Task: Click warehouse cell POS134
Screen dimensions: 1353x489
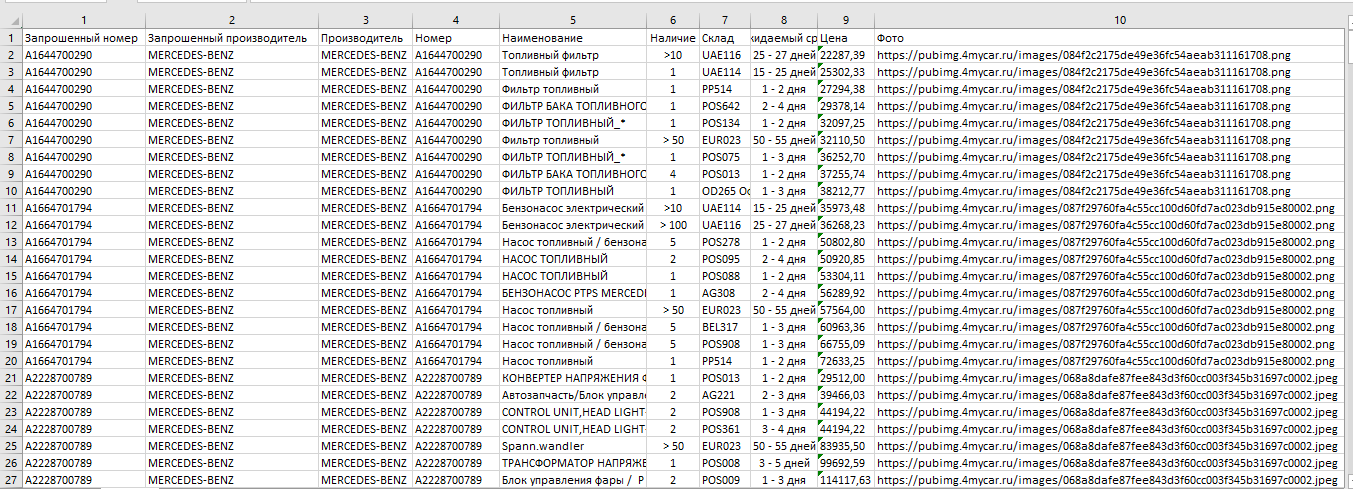Action: point(724,123)
